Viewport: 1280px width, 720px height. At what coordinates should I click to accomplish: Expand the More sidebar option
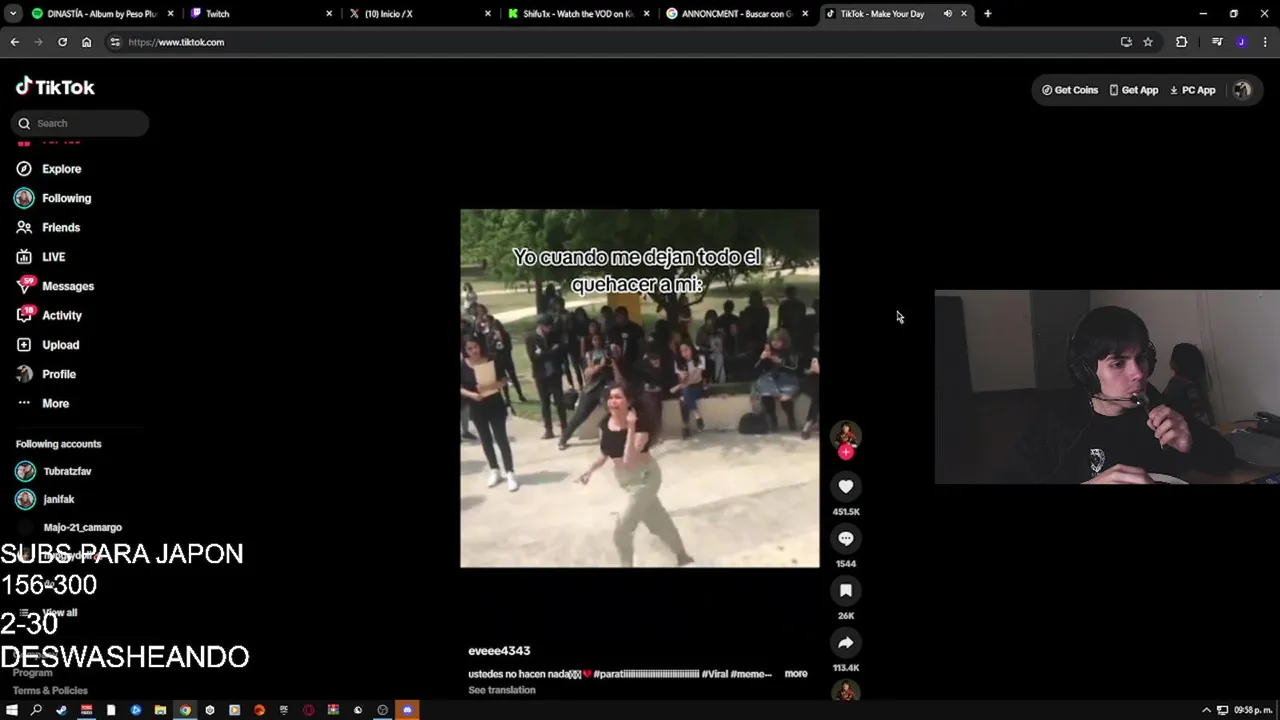point(55,403)
